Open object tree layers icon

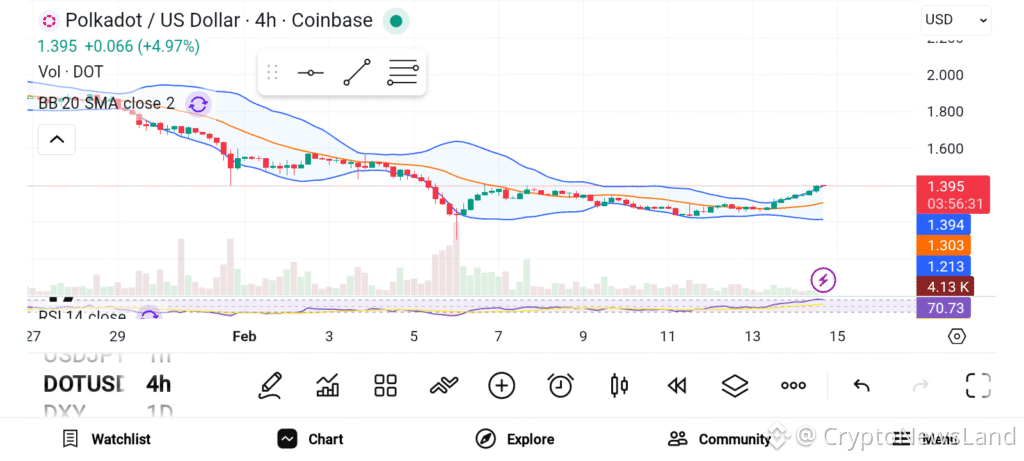[735, 385]
